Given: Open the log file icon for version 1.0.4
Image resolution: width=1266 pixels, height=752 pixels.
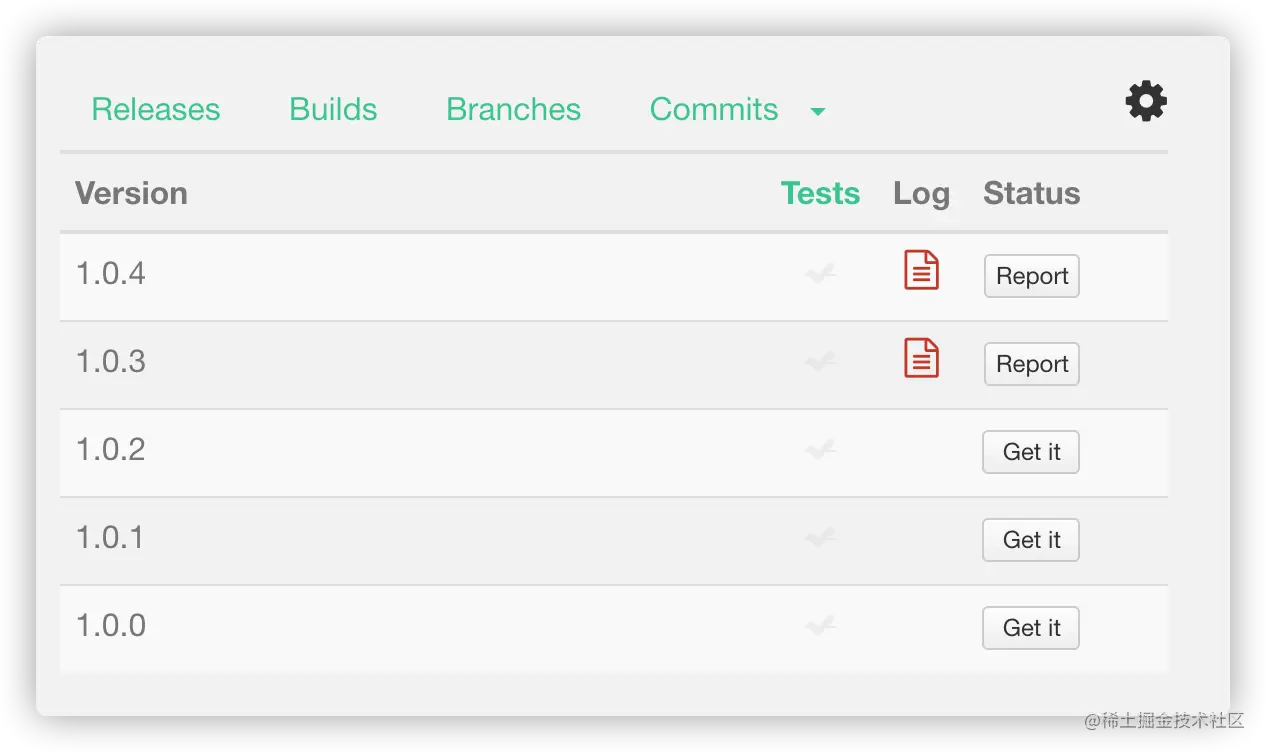Looking at the screenshot, I should point(921,270).
